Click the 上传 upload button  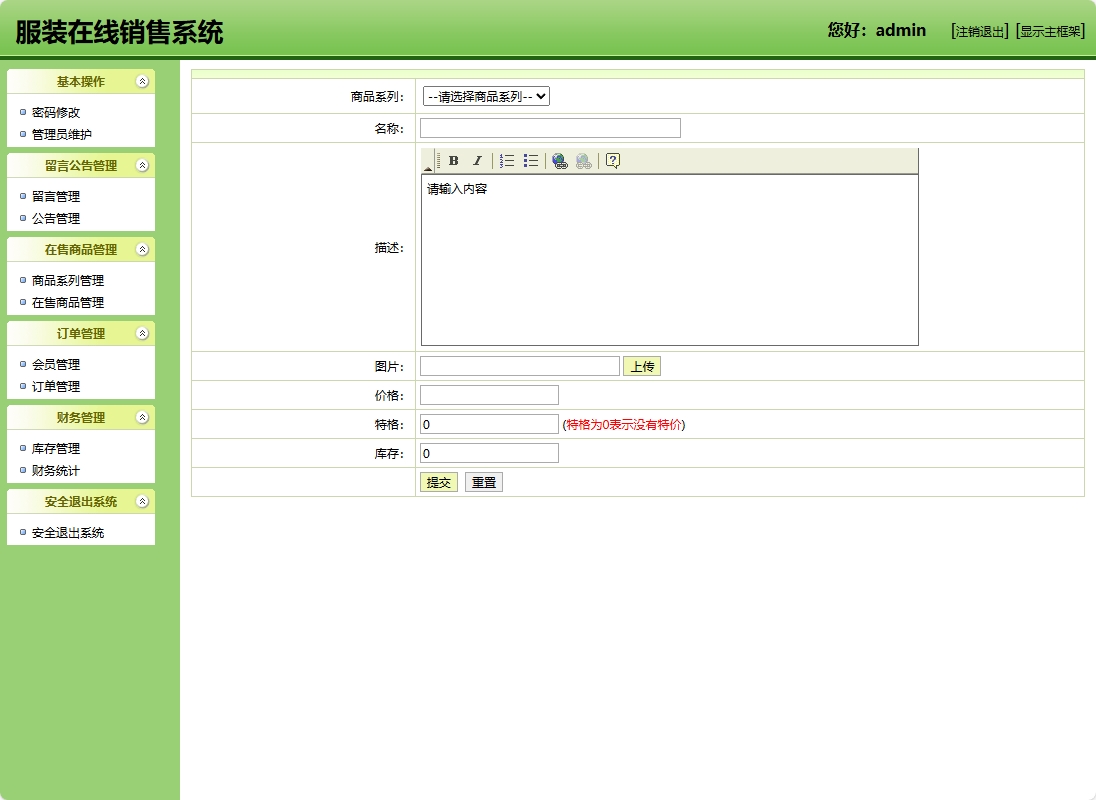point(642,366)
